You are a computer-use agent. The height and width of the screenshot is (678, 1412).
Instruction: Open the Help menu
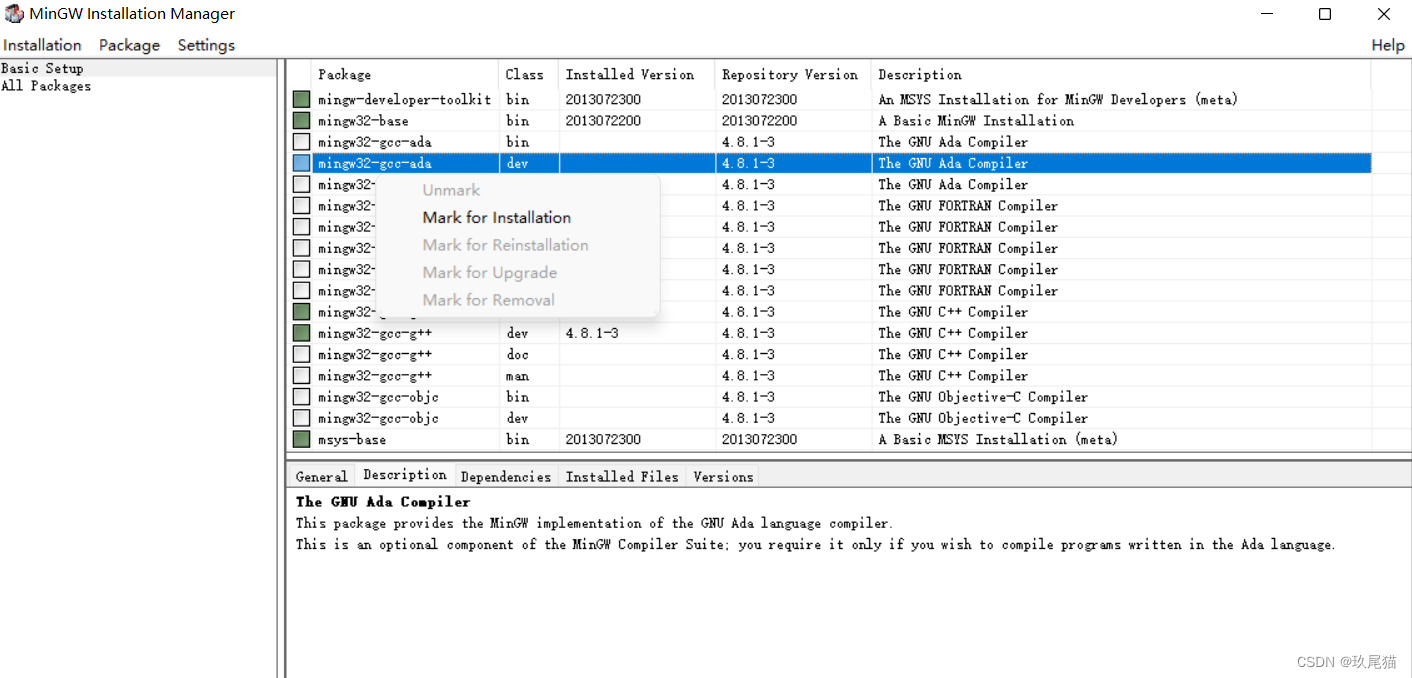(1387, 45)
